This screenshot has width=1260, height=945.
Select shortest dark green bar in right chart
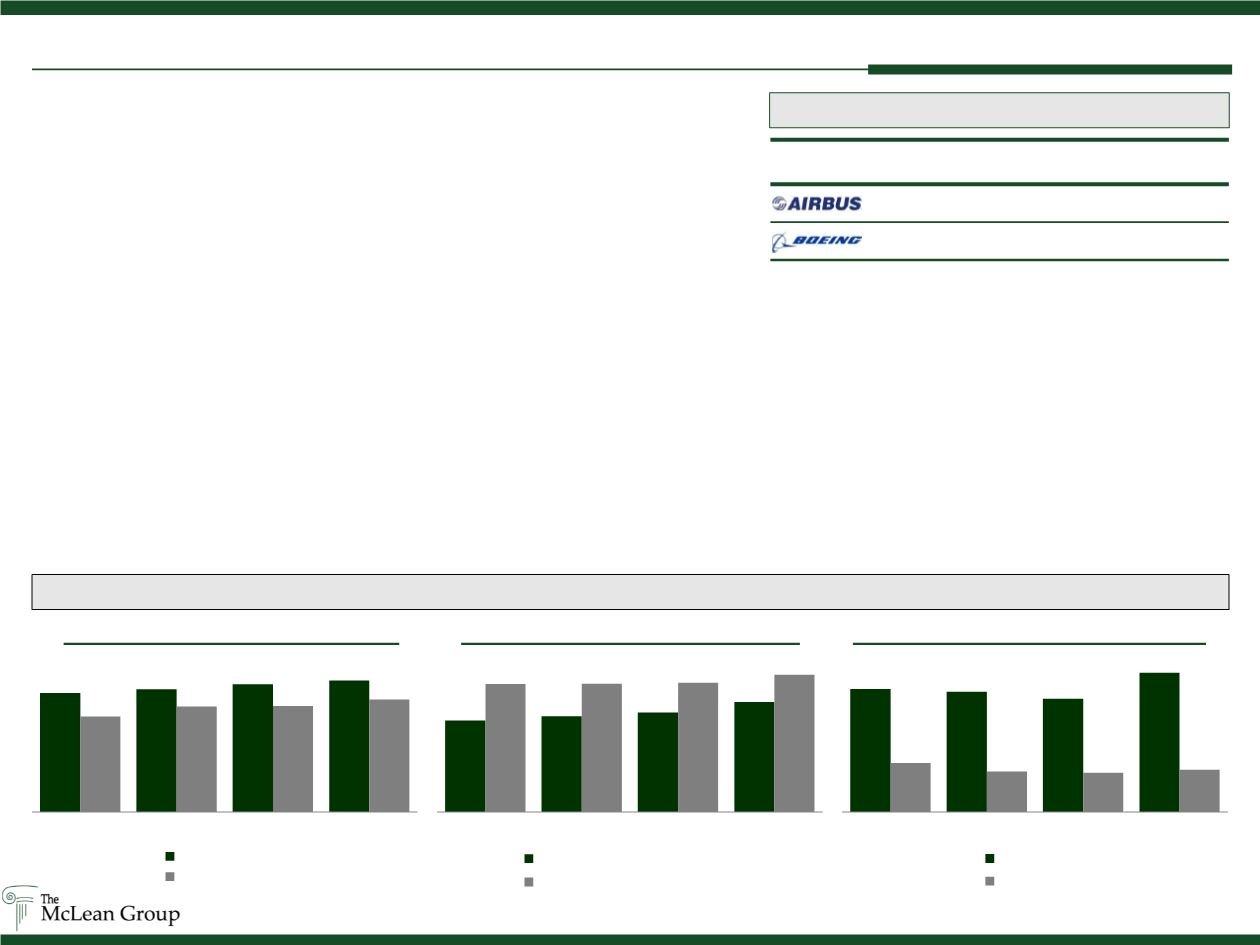tap(1062, 755)
